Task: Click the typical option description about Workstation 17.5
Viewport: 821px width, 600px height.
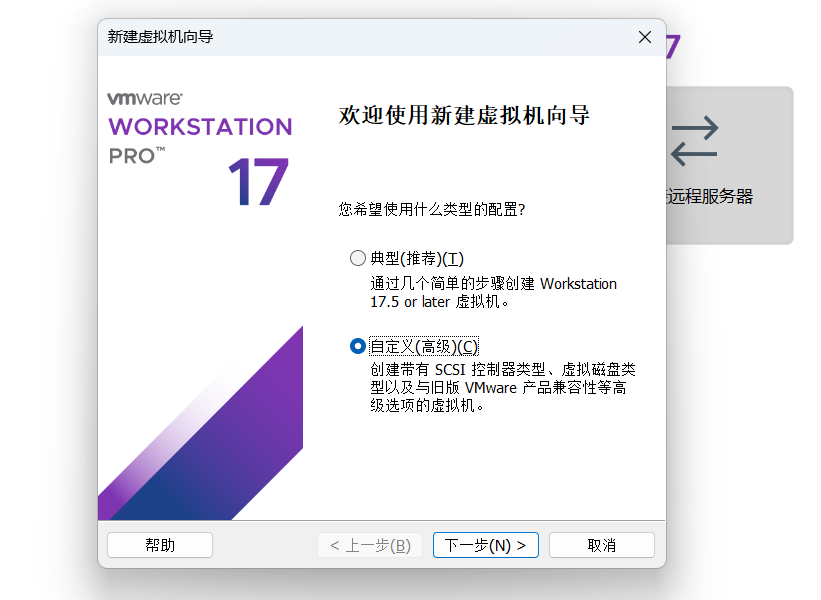Action: coord(493,293)
